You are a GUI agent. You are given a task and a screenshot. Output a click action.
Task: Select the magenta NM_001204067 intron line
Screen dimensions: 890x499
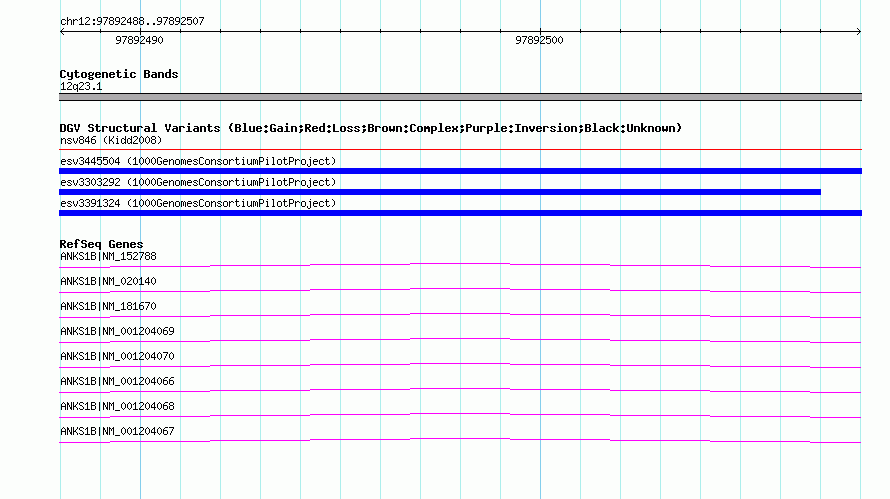point(460,439)
